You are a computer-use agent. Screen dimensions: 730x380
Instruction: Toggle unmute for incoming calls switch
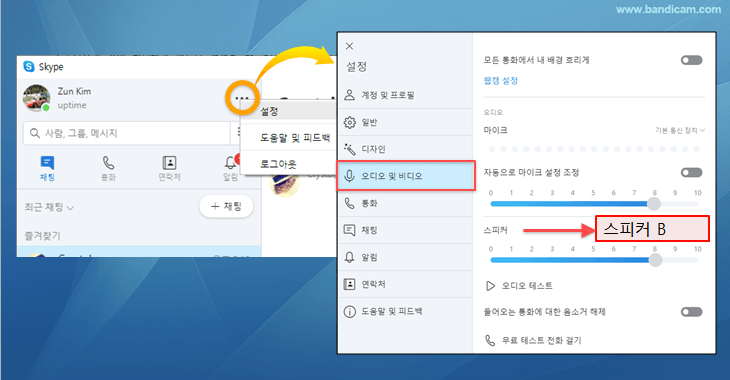691,312
